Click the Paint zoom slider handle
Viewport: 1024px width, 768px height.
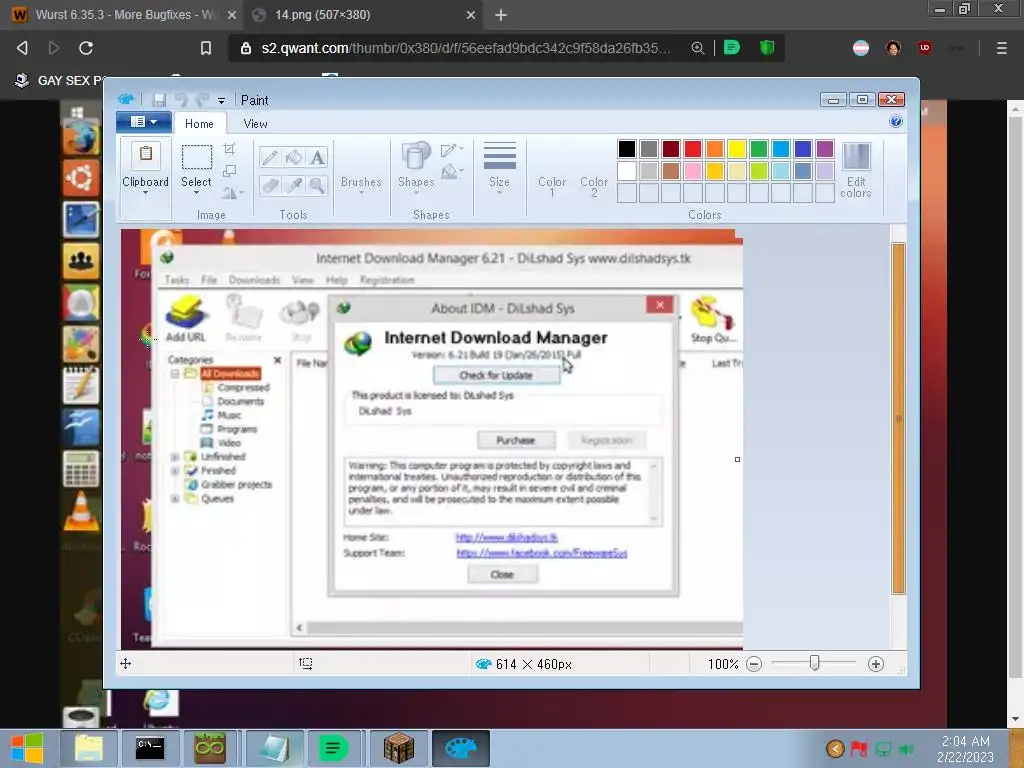click(x=814, y=664)
